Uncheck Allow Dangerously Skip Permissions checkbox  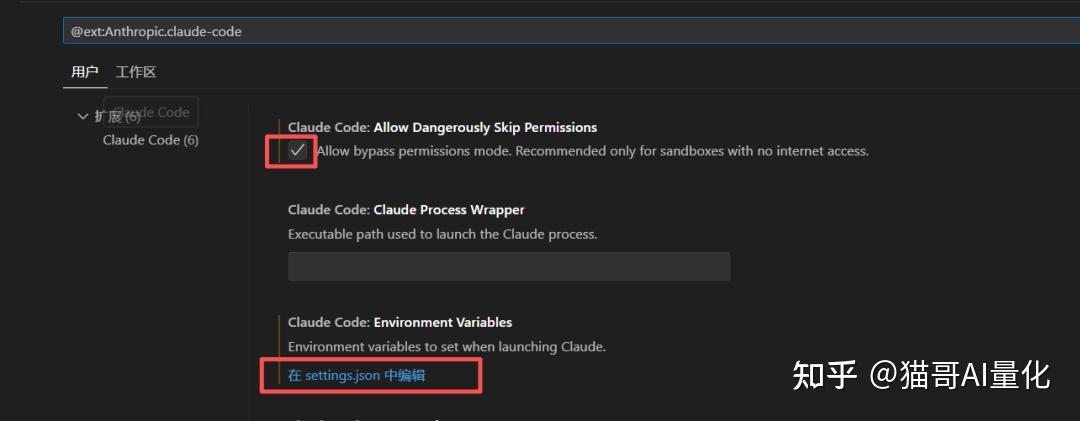pos(297,151)
